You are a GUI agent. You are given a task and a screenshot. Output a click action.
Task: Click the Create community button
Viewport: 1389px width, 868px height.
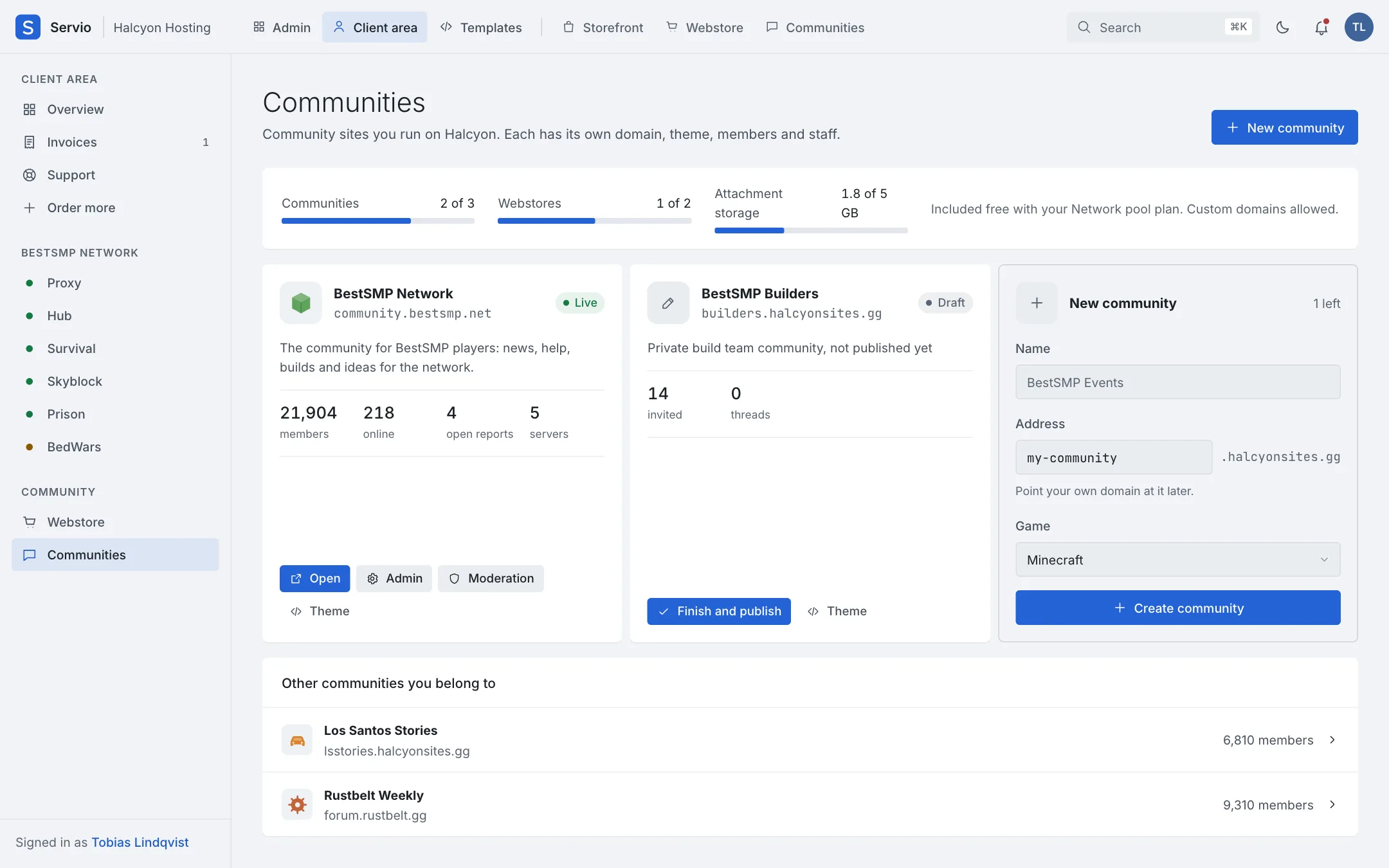point(1177,608)
